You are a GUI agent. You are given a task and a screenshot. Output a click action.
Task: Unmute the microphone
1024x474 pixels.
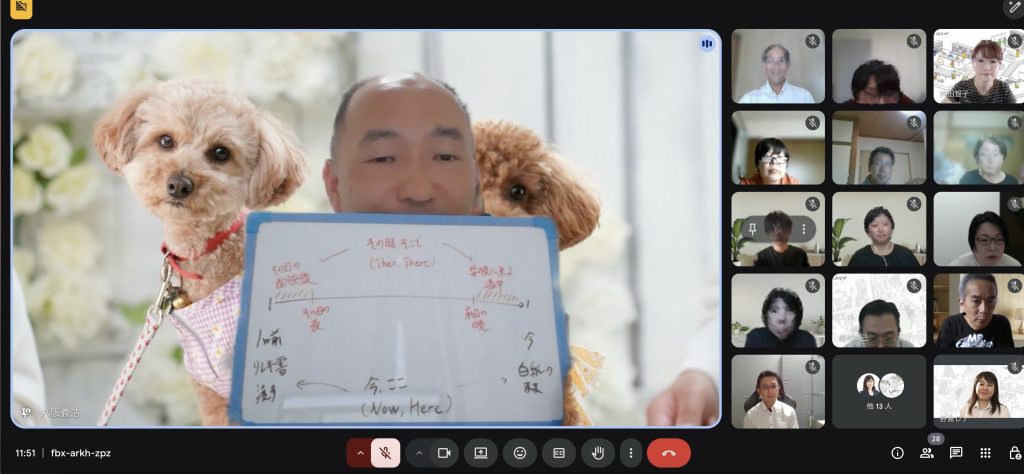385,453
